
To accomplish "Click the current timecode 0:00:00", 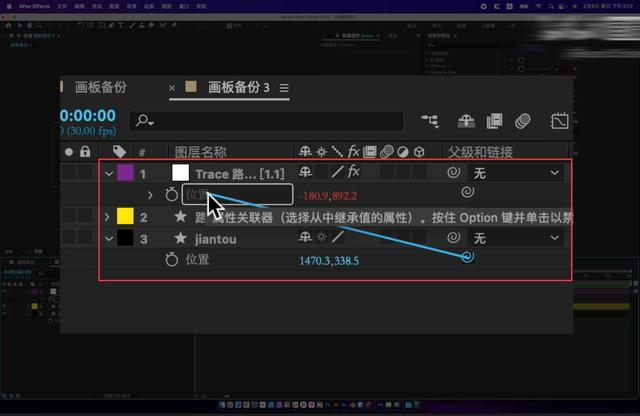I will (88, 116).
